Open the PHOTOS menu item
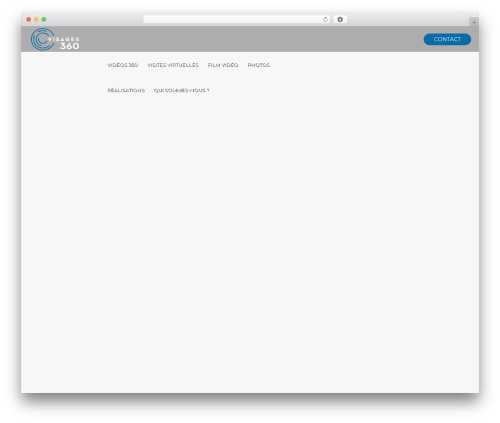 pos(259,65)
